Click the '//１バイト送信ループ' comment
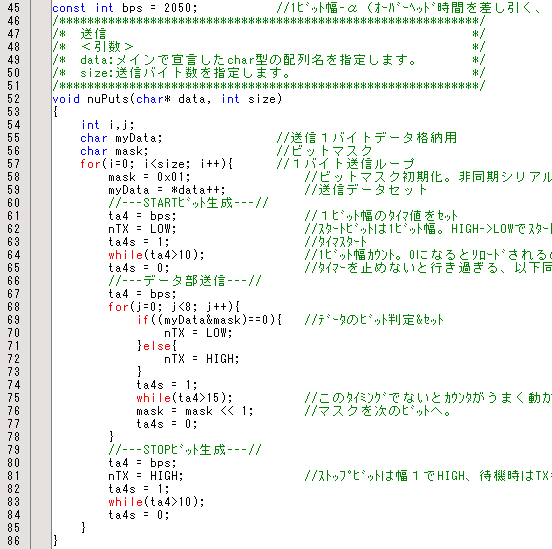552x549 pixels. coord(346,164)
